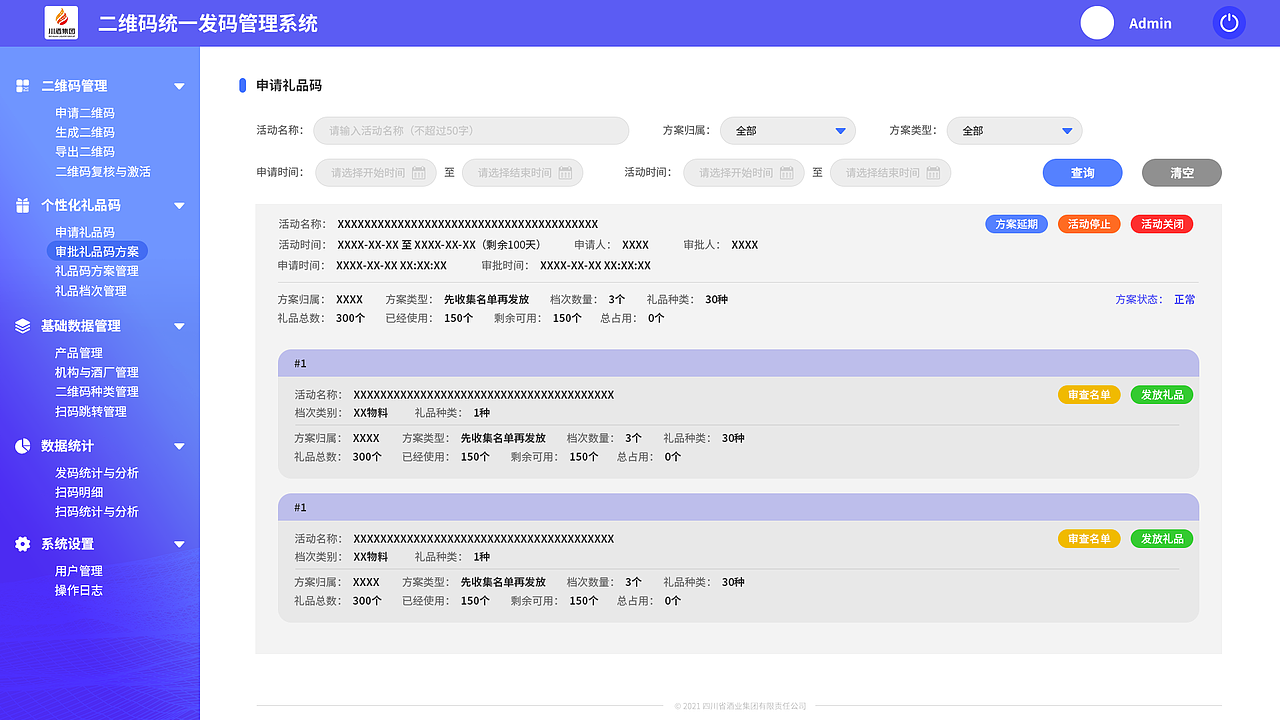This screenshot has height=720, width=1280.
Task: Click the 二维码管理 QR grid icon in sidebar
Action: 22,86
